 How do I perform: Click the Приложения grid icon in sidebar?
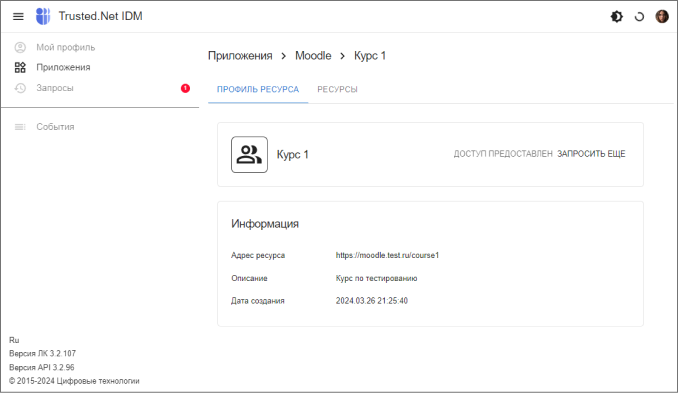click(20, 67)
